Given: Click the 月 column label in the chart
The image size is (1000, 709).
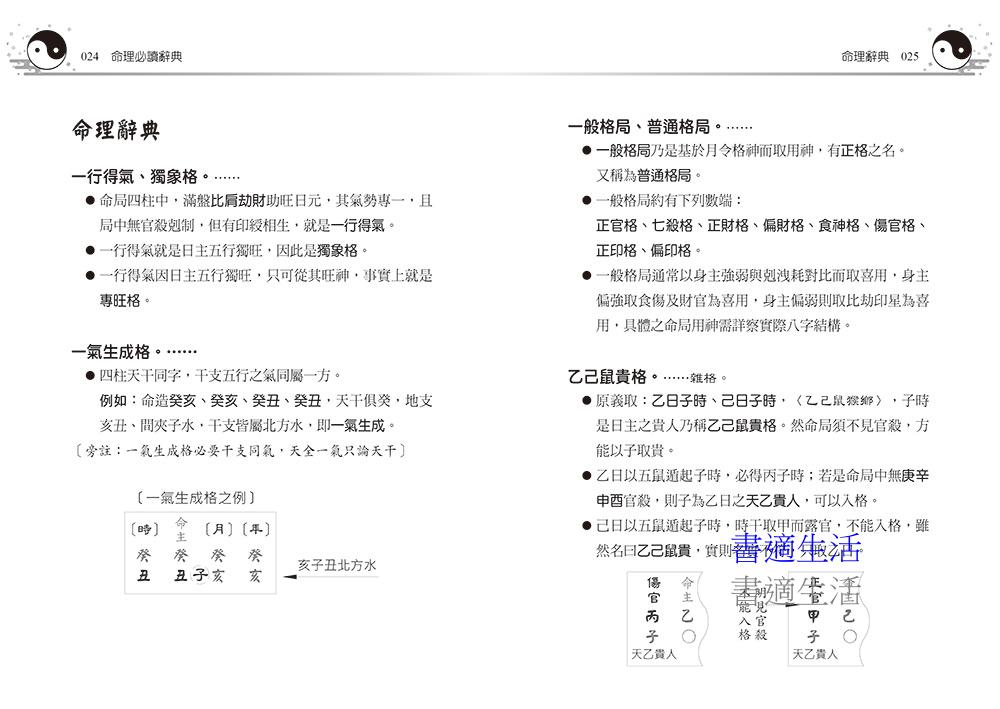Looking at the screenshot, I should 218,529.
